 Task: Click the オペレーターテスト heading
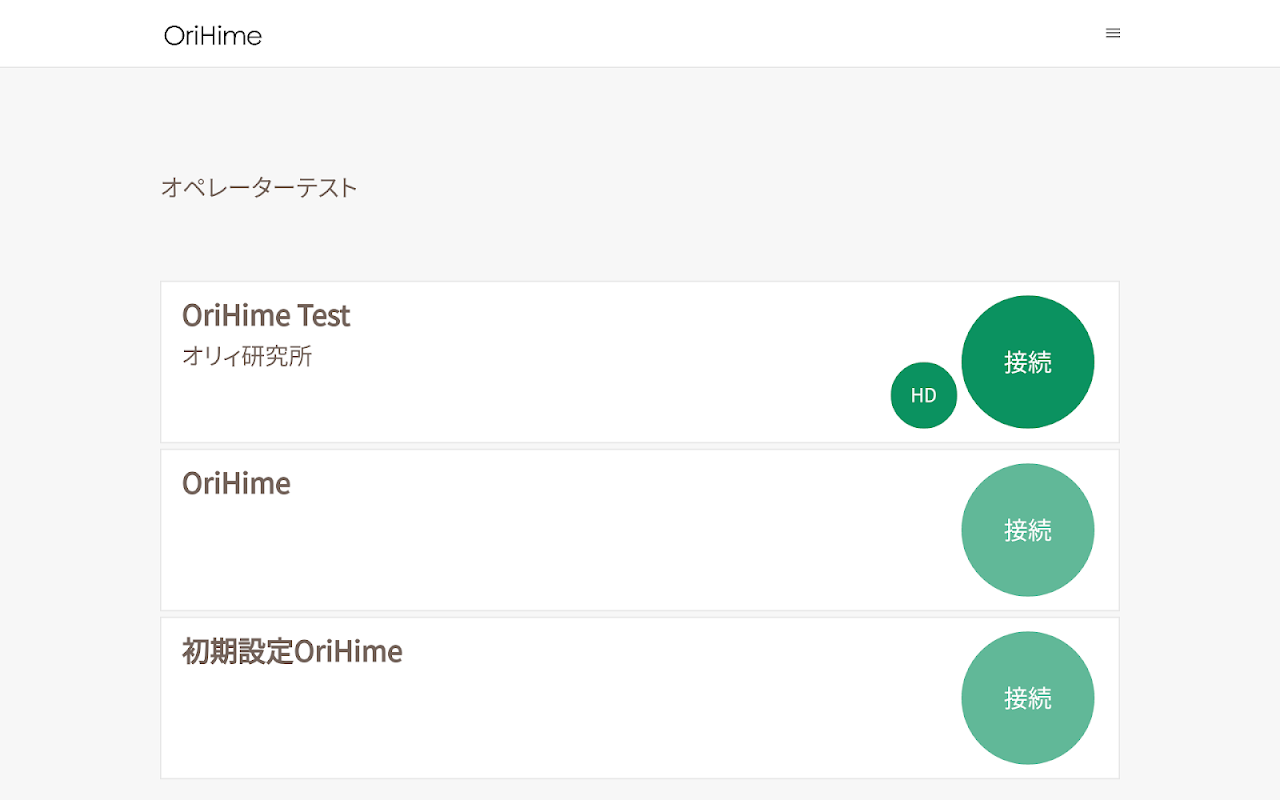(x=259, y=187)
